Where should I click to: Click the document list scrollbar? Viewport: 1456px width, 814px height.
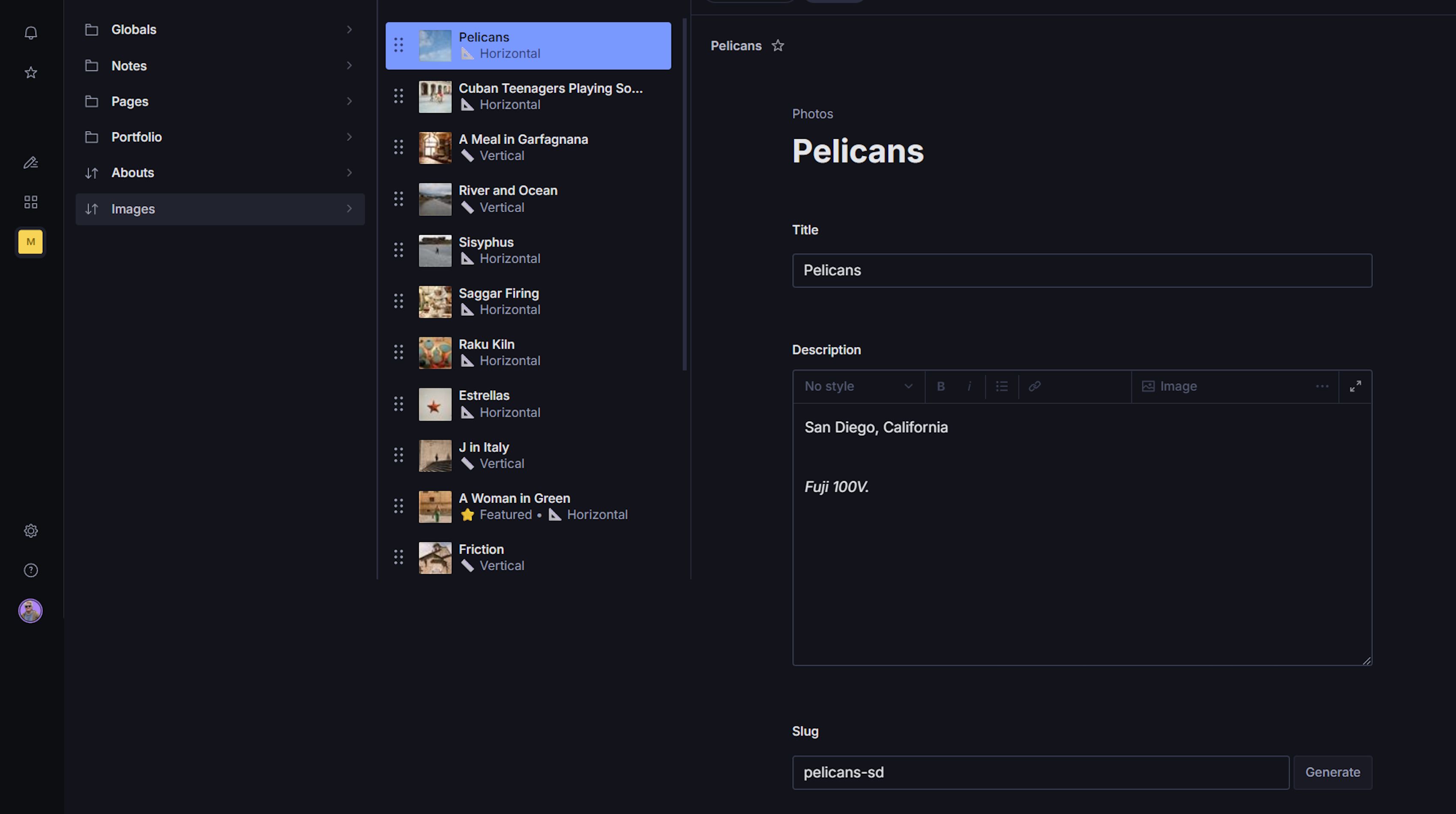[x=684, y=195]
